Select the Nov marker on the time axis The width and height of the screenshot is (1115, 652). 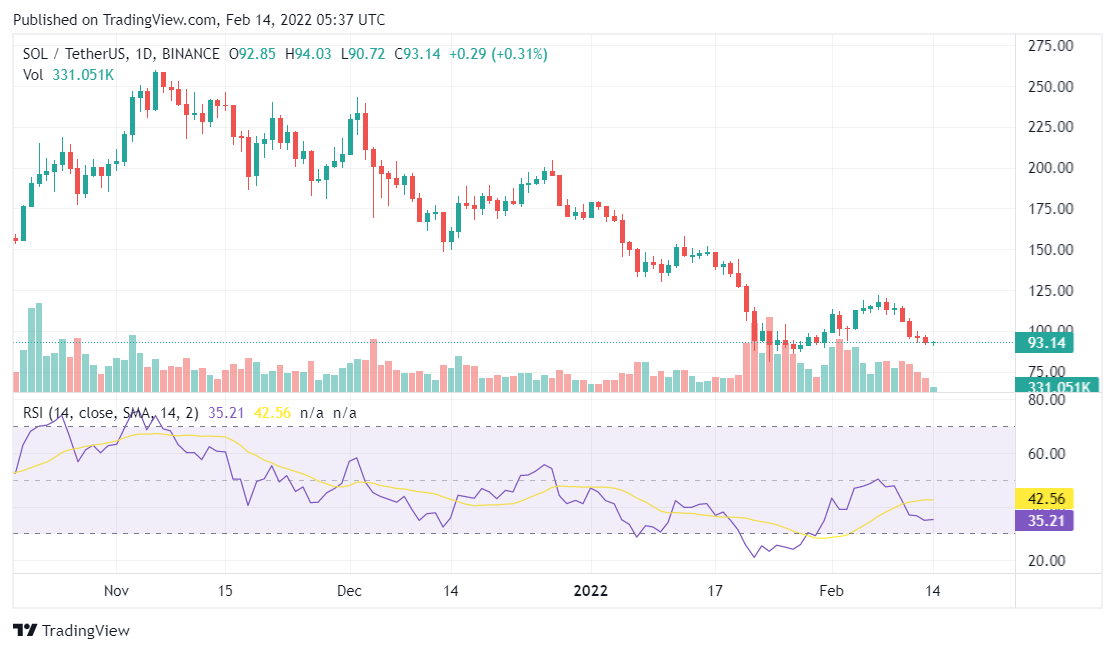(117, 589)
